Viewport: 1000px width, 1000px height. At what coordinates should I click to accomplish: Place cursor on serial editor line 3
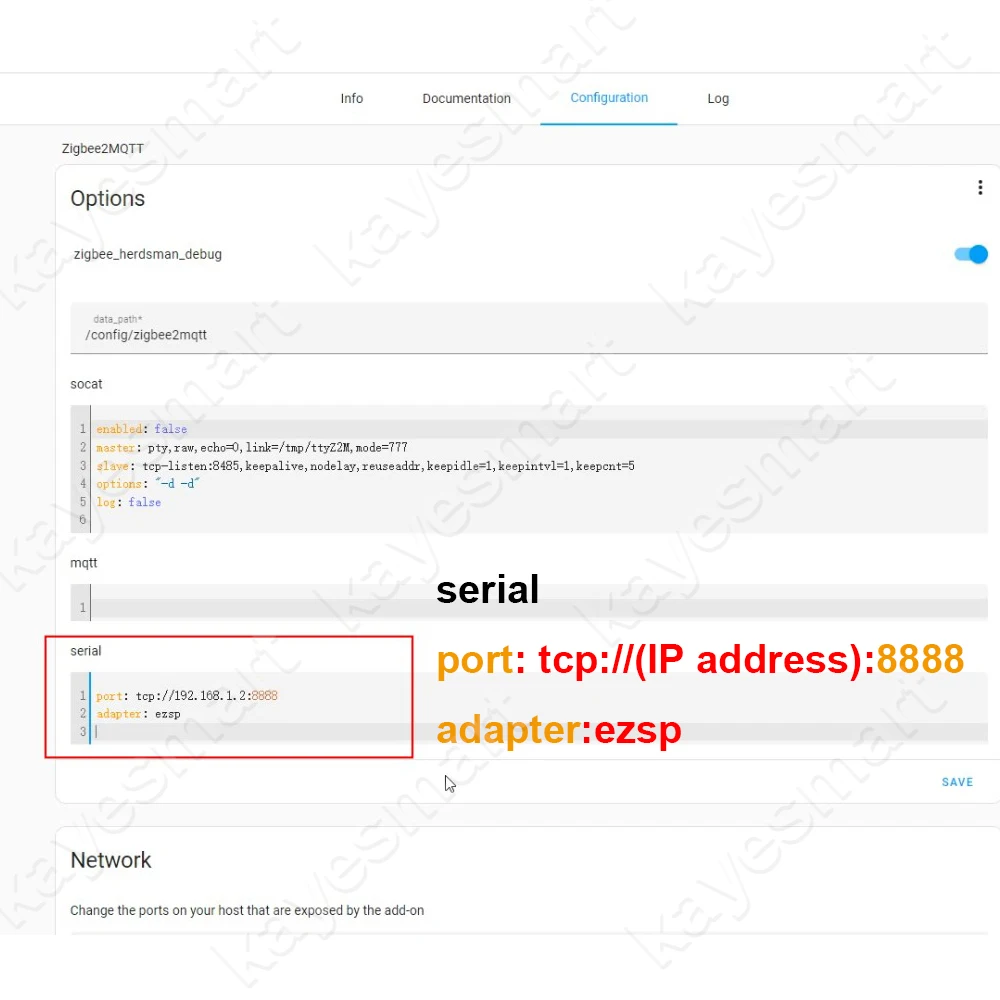point(252,732)
